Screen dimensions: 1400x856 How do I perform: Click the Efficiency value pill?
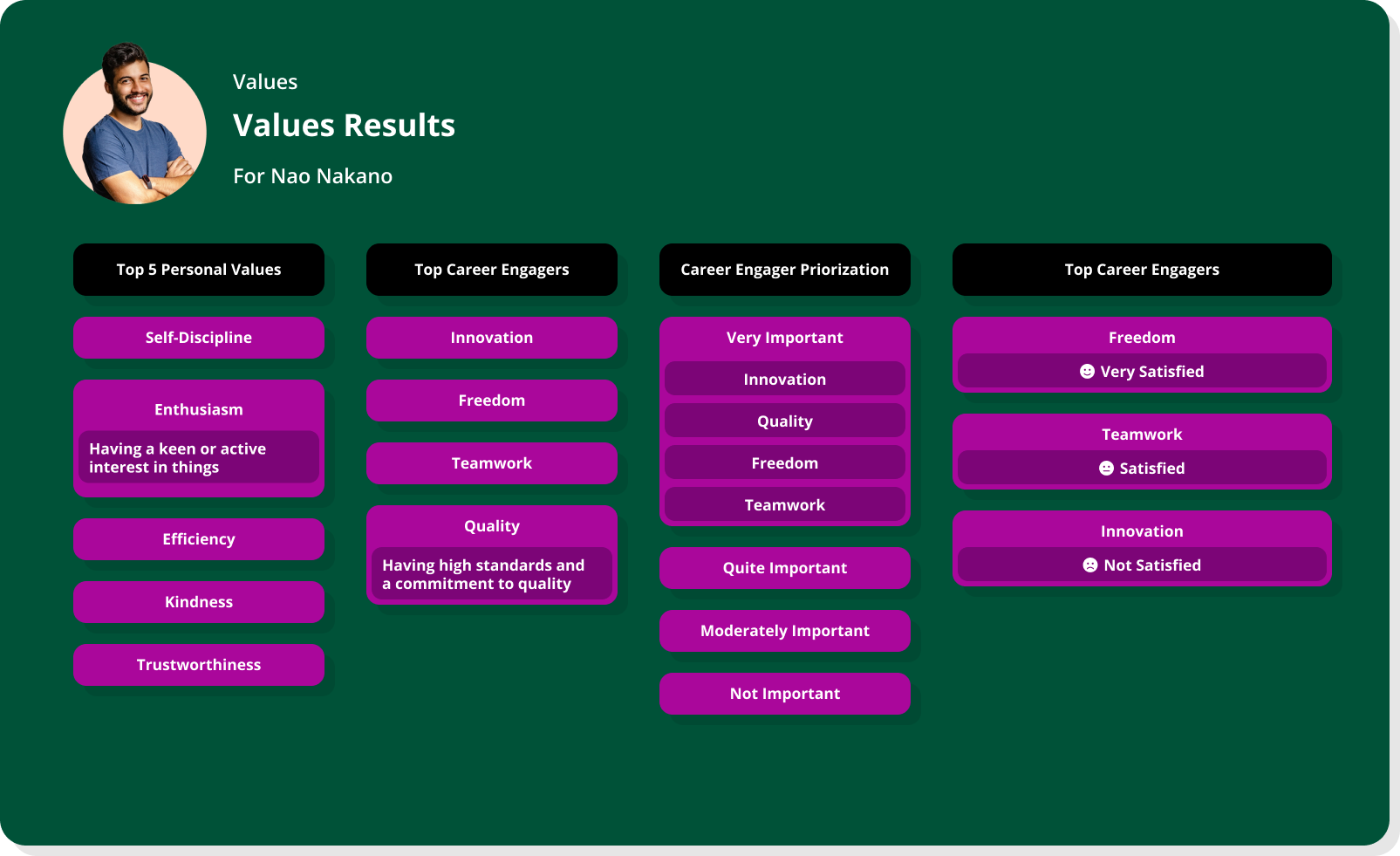click(x=199, y=539)
